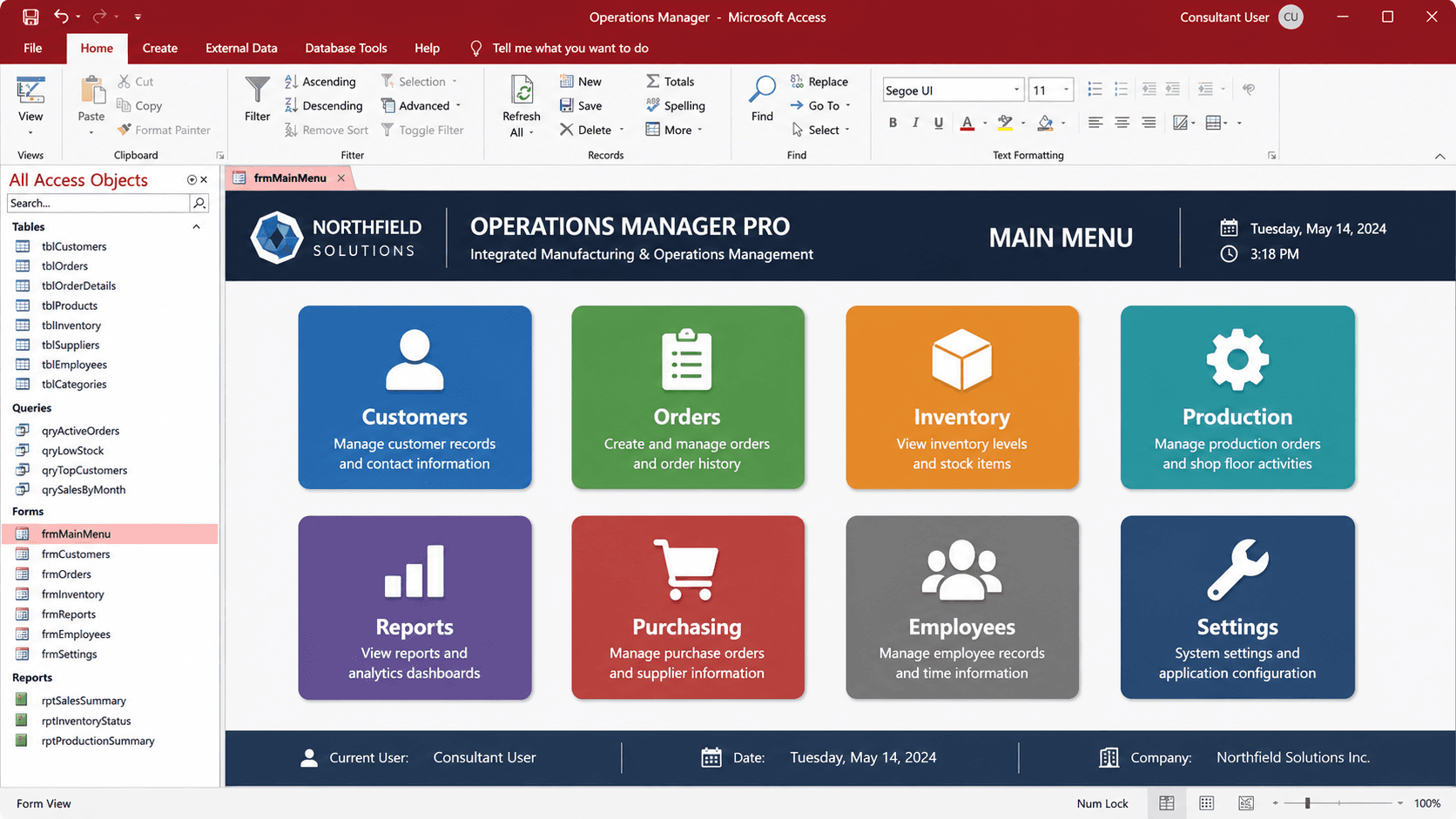Open the Employees module tile

[962, 608]
